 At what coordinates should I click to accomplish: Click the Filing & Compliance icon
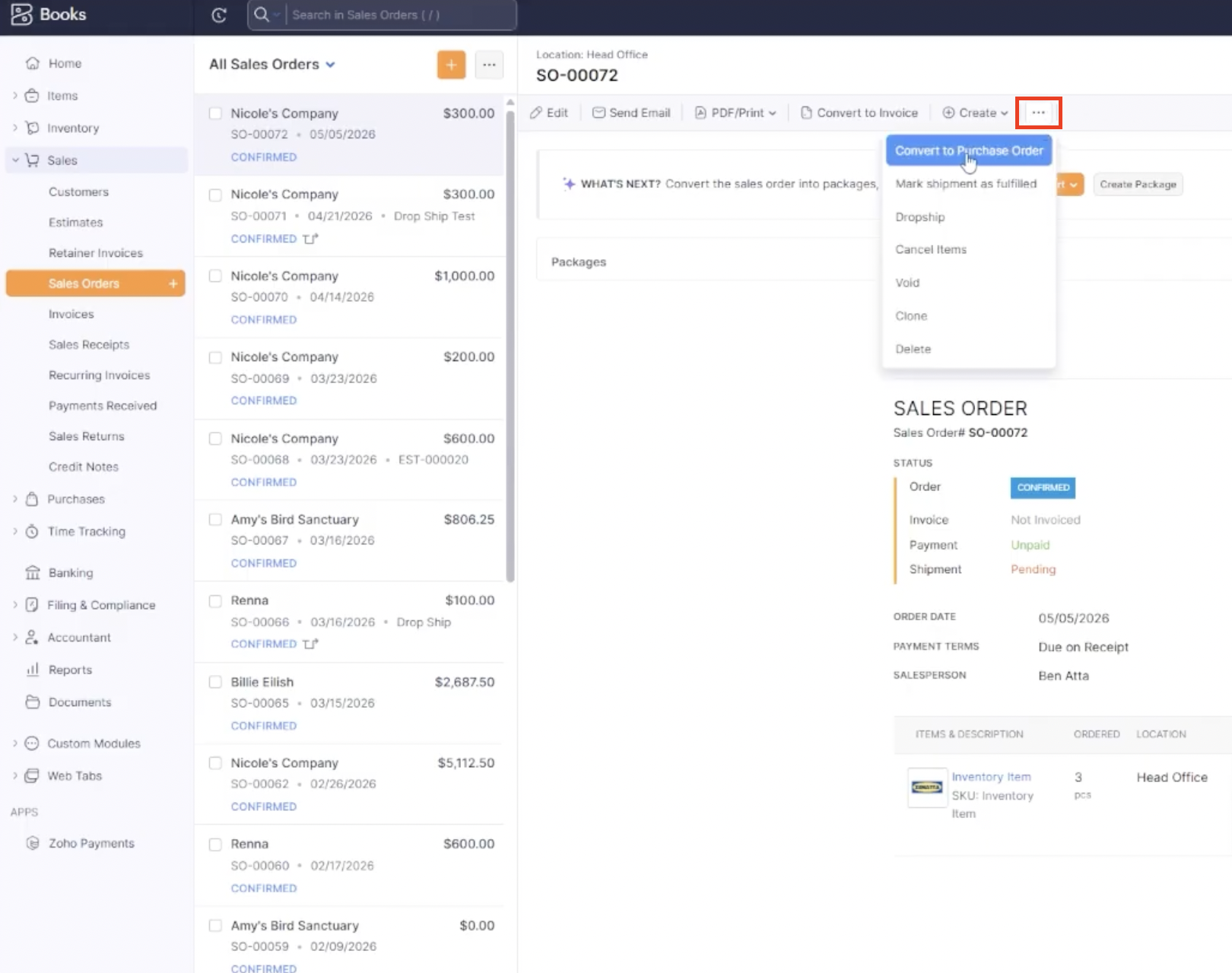32,605
